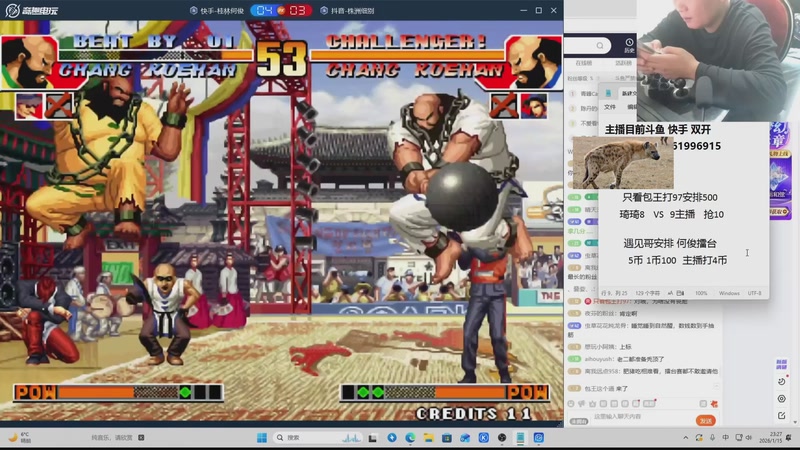This screenshot has width=800, height=450.
Task: Click the purple promotional banner on right edge
Action: 780,170
